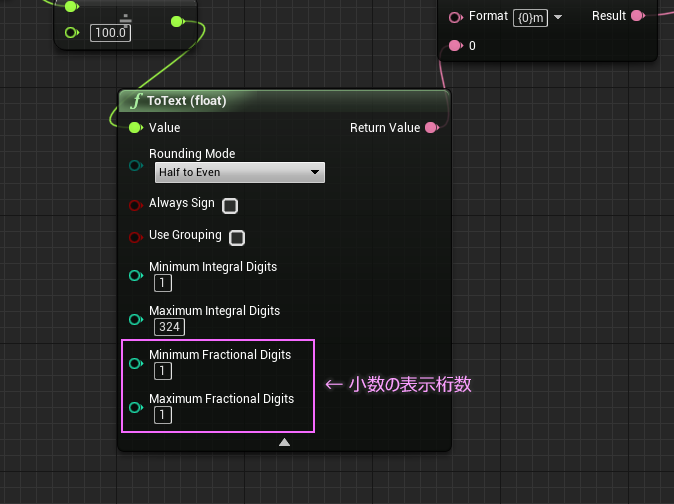Edit the Minimum Fractional Digits value
This screenshot has height=504, width=674.
pyautogui.click(x=163, y=371)
